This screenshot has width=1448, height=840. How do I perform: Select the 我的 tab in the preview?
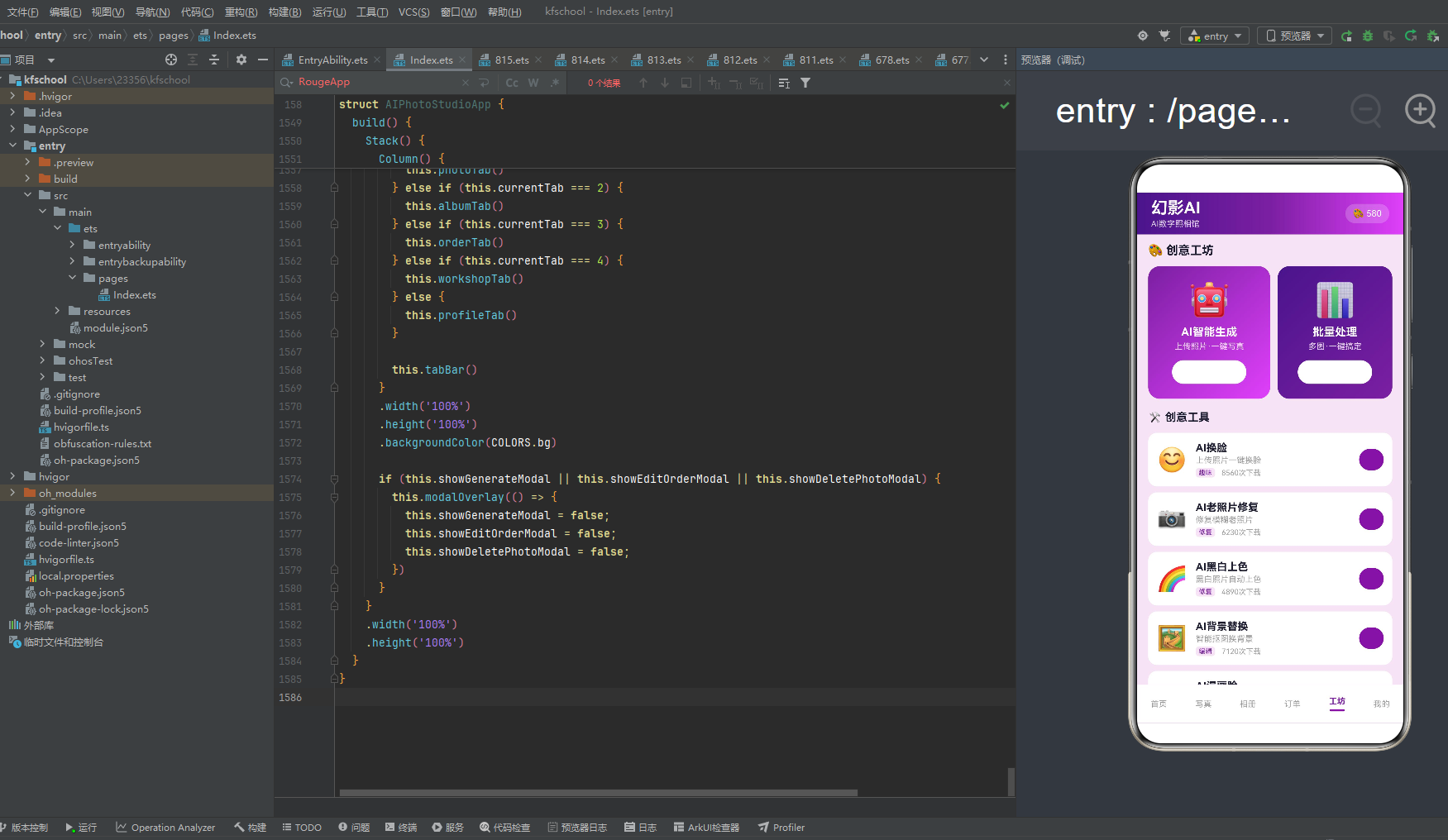pyautogui.click(x=1382, y=704)
